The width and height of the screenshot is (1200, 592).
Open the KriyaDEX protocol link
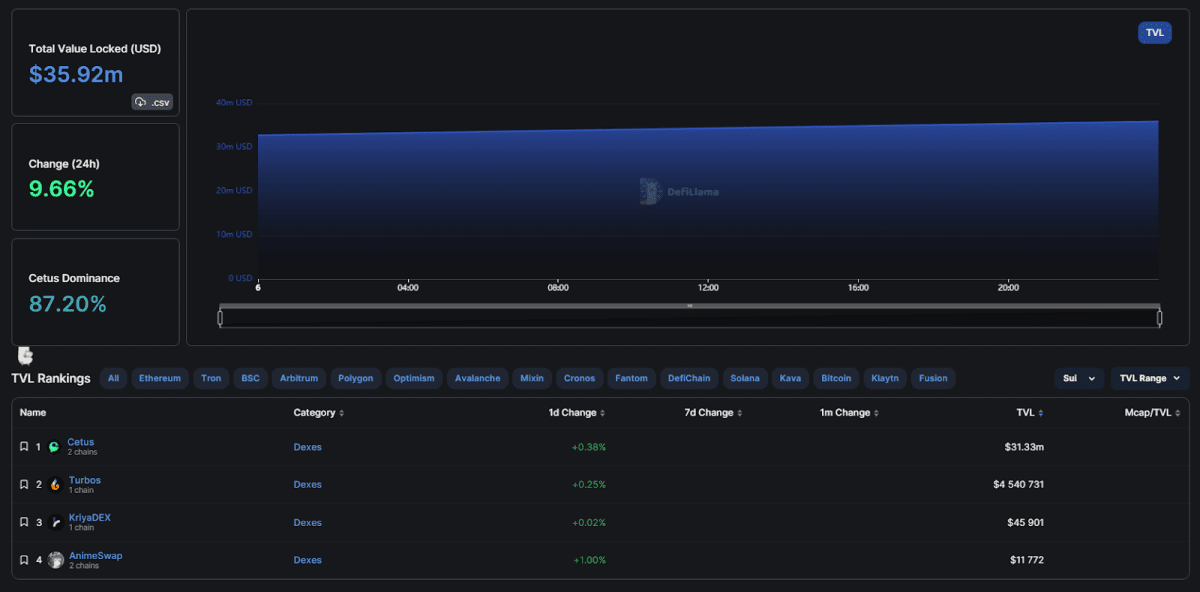[89, 517]
